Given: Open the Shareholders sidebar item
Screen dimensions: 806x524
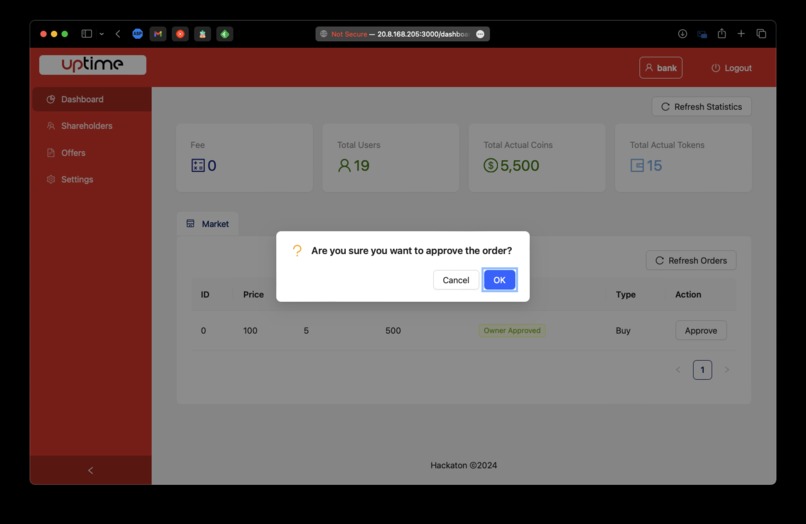Looking at the screenshot, I should click(91, 126).
